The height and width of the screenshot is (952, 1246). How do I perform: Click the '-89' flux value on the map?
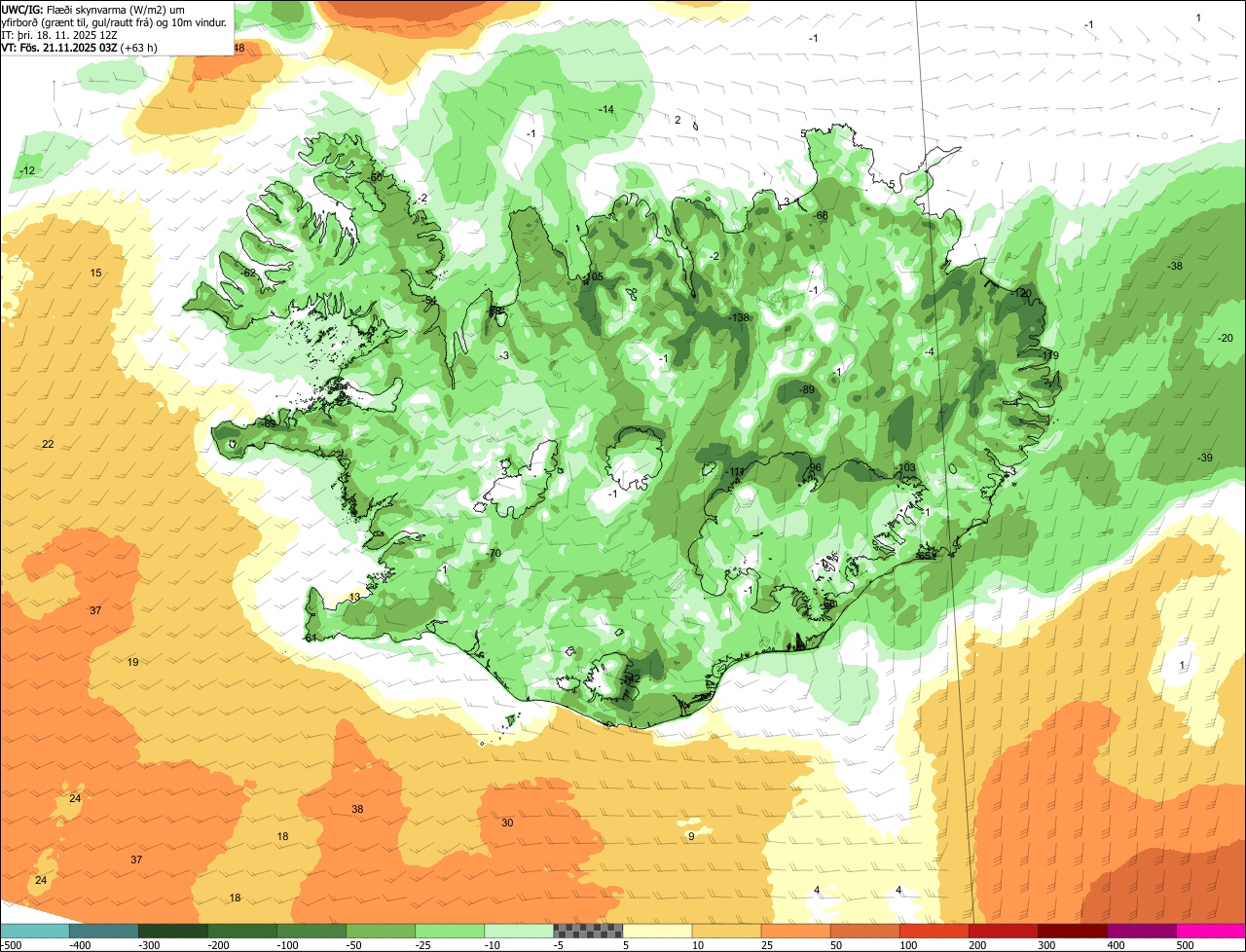[807, 389]
